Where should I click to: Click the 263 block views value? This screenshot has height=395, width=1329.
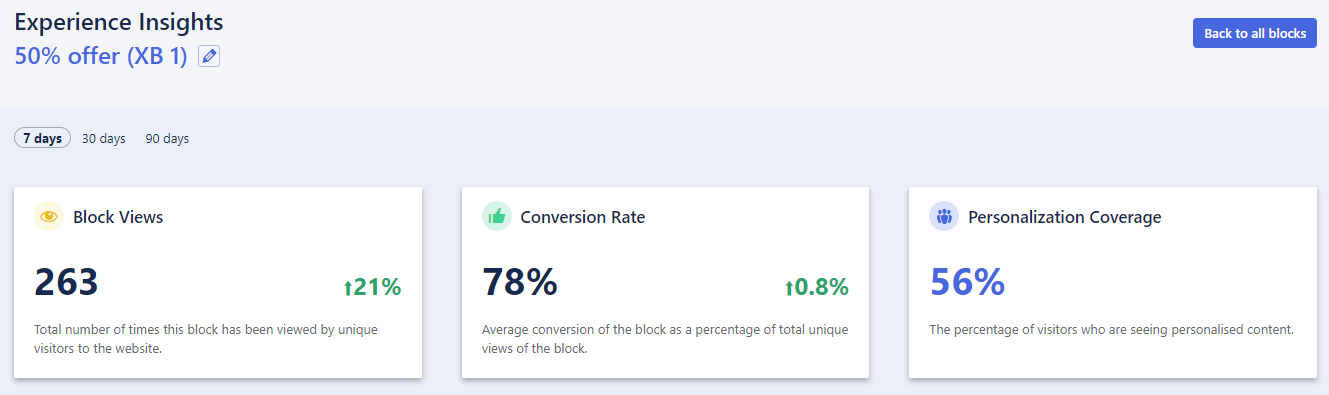tap(67, 282)
